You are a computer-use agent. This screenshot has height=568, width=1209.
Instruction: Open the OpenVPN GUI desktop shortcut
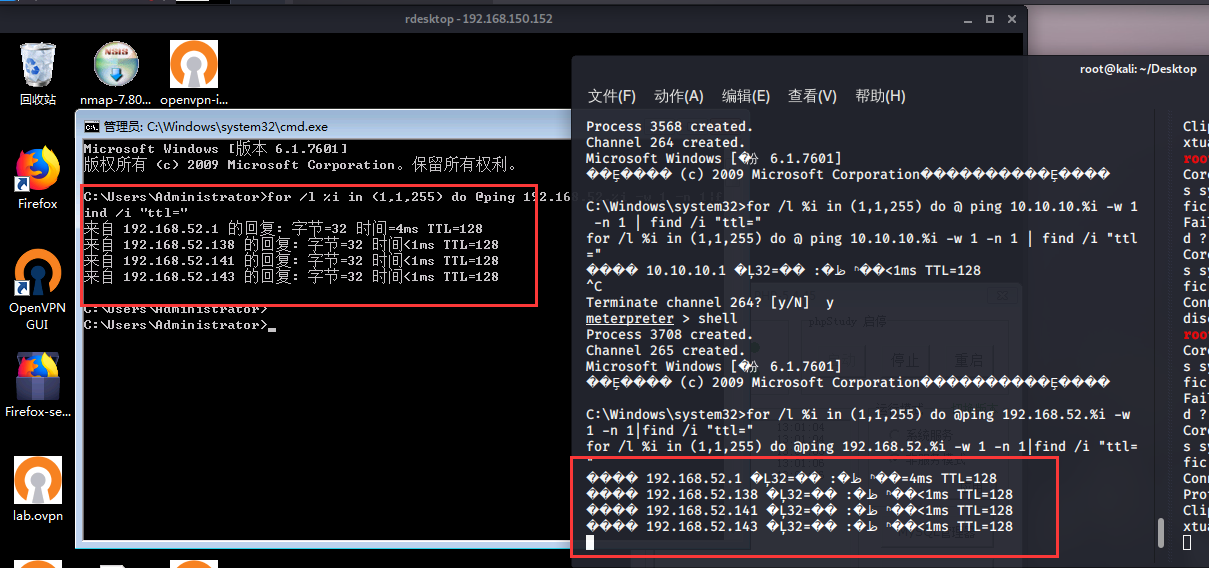[x=38, y=290]
